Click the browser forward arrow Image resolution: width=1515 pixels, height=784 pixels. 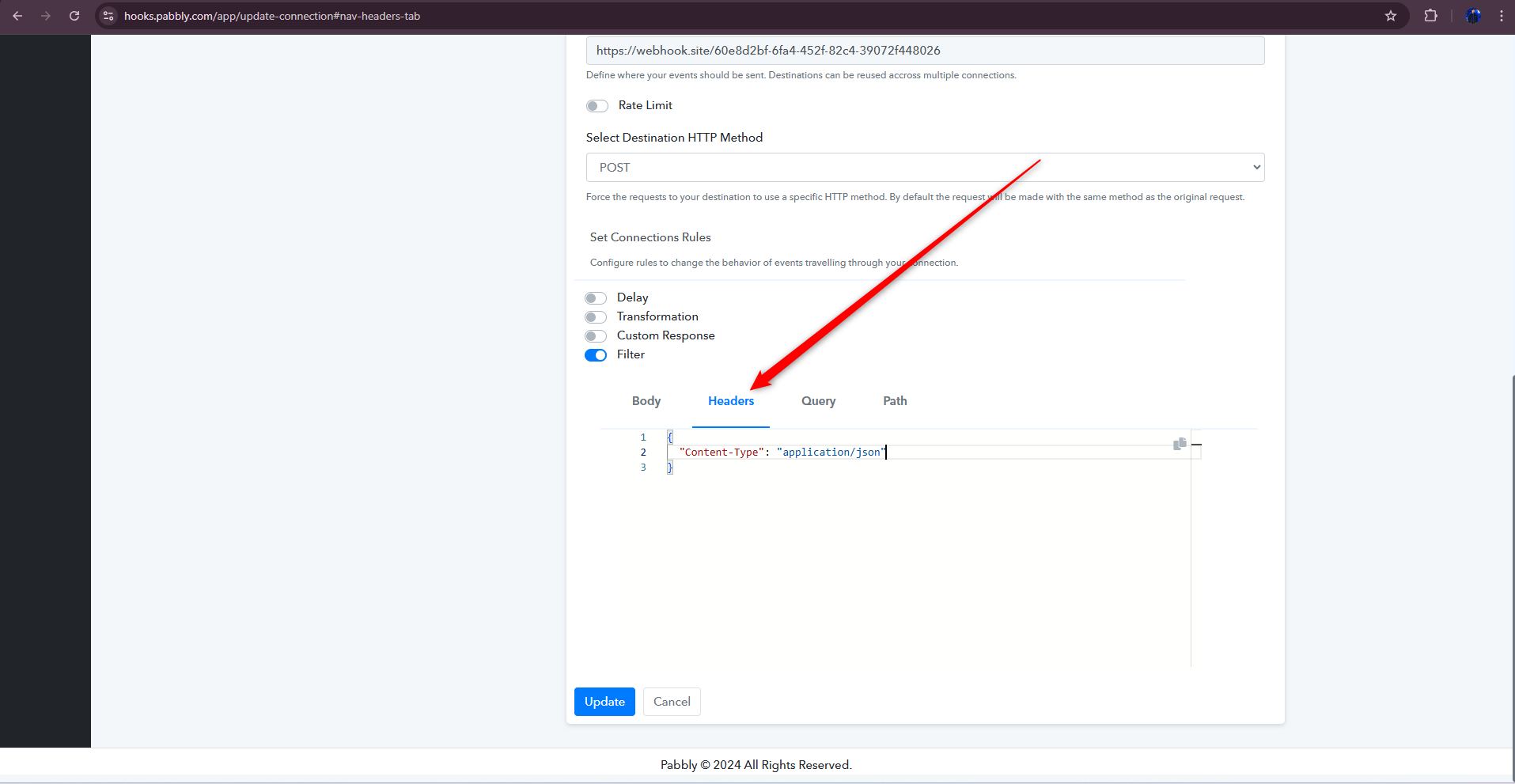46,16
